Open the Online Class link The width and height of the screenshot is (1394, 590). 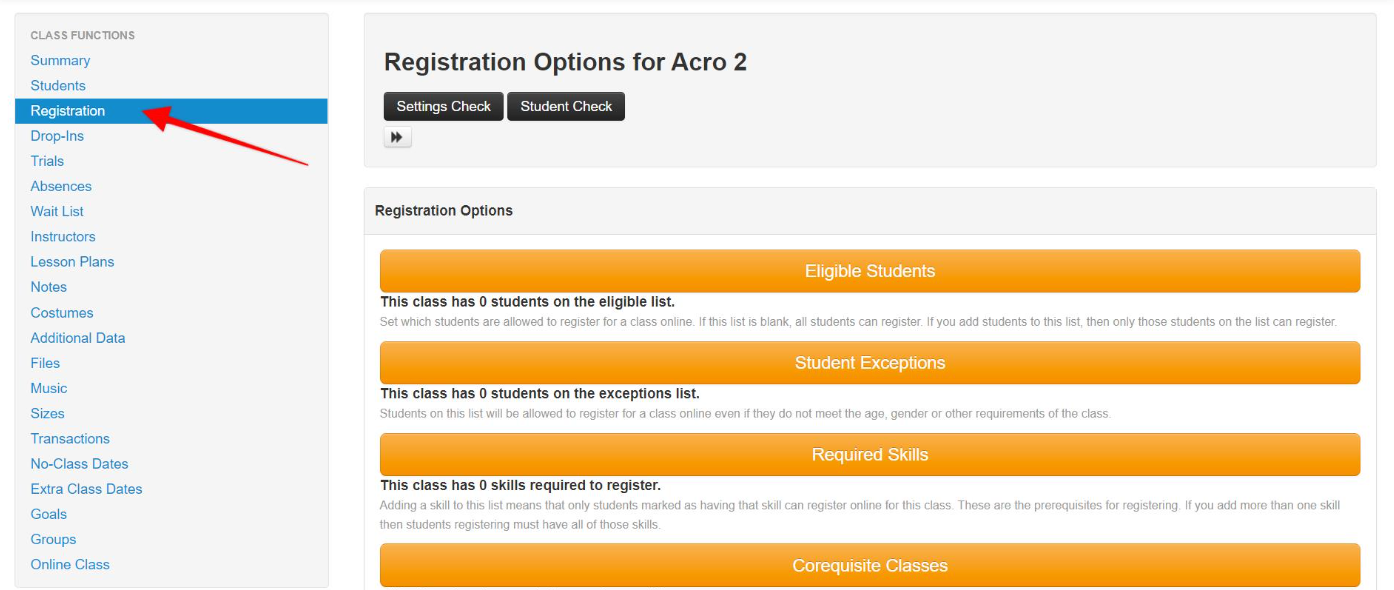pyautogui.click(x=70, y=565)
